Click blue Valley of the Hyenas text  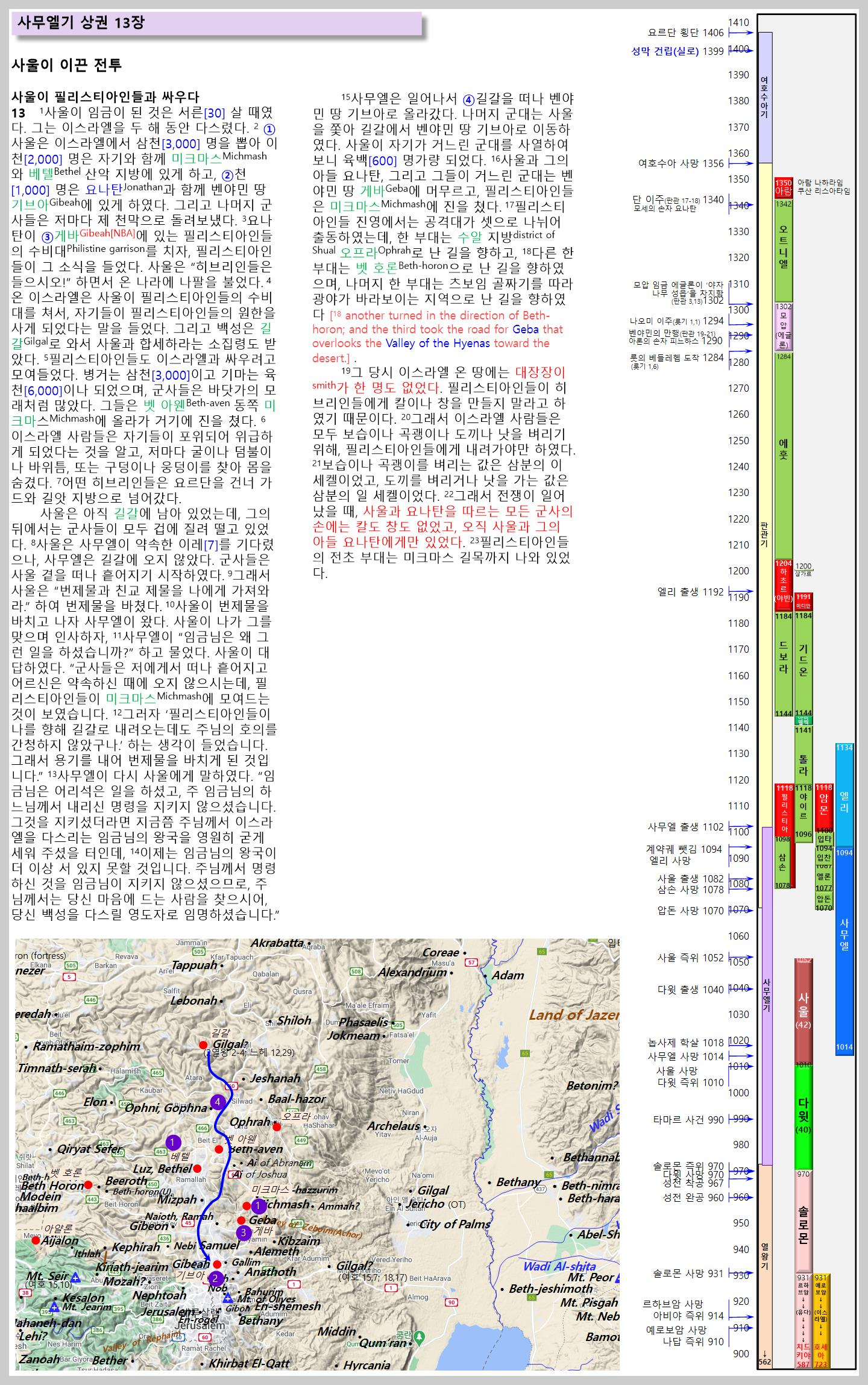click(x=438, y=343)
